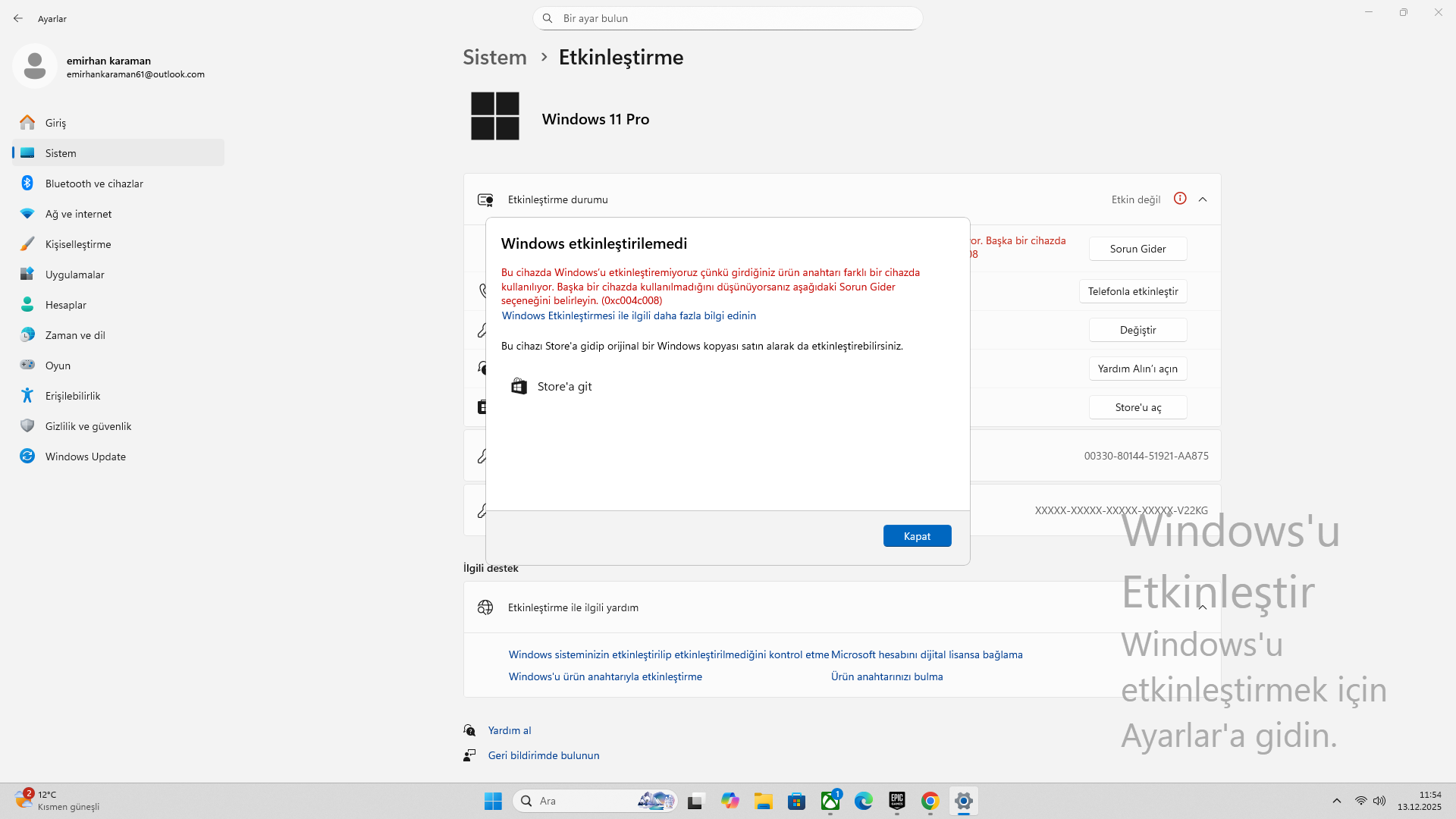The height and width of the screenshot is (819, 1456).
Task: Show hidden system tray icons
Action: [x=1337, y=801]
